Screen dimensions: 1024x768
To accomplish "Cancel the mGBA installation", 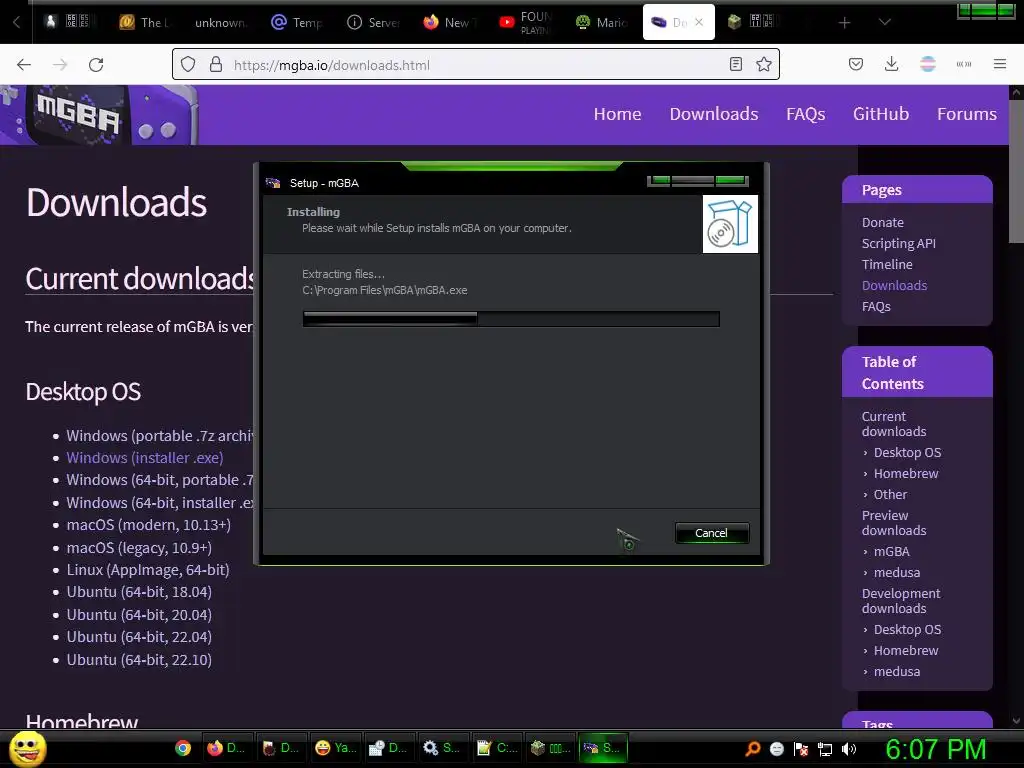I will (711, 533).
